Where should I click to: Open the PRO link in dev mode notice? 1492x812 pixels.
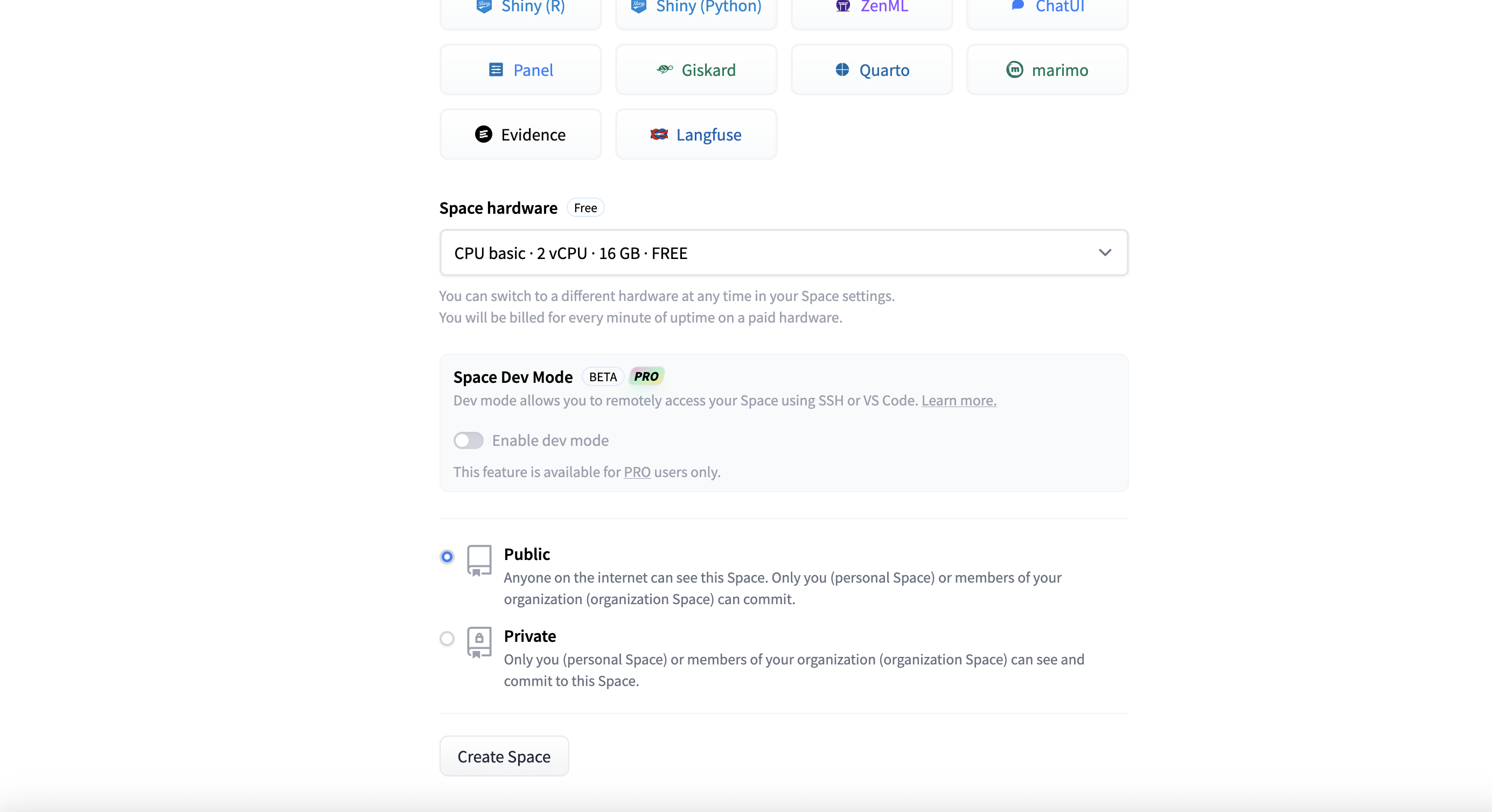637,472
